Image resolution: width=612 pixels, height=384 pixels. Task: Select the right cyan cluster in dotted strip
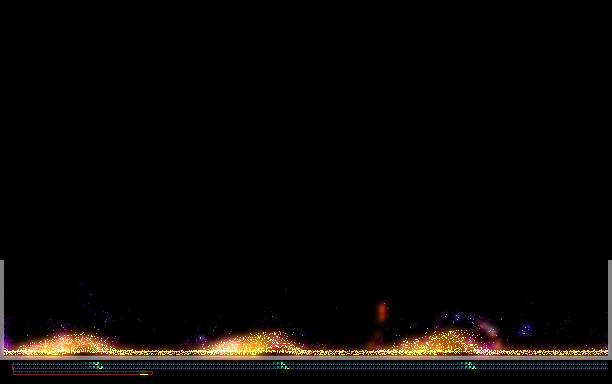tap(468, 365)
